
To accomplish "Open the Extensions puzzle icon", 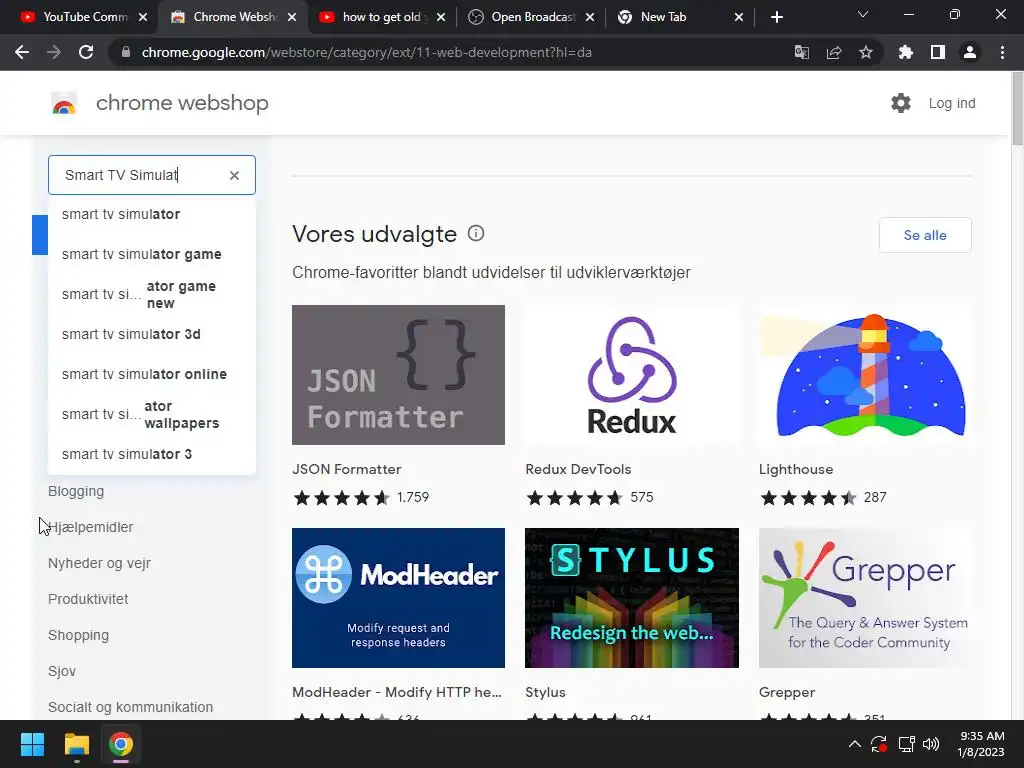I will pyautogui.click(x=905, y=52).
